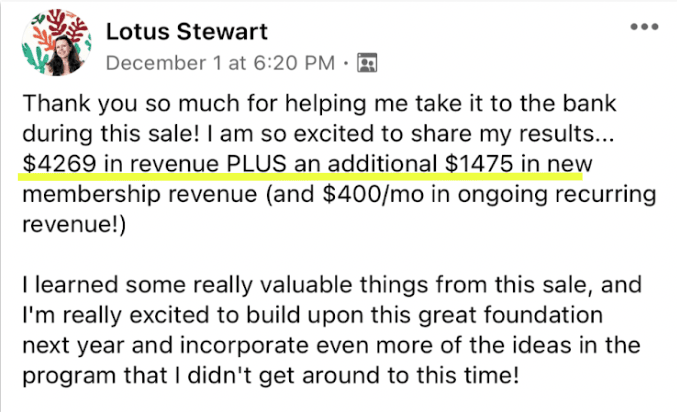
Task: Click the yellow underline beneath the revenue line
Action: 300,177
